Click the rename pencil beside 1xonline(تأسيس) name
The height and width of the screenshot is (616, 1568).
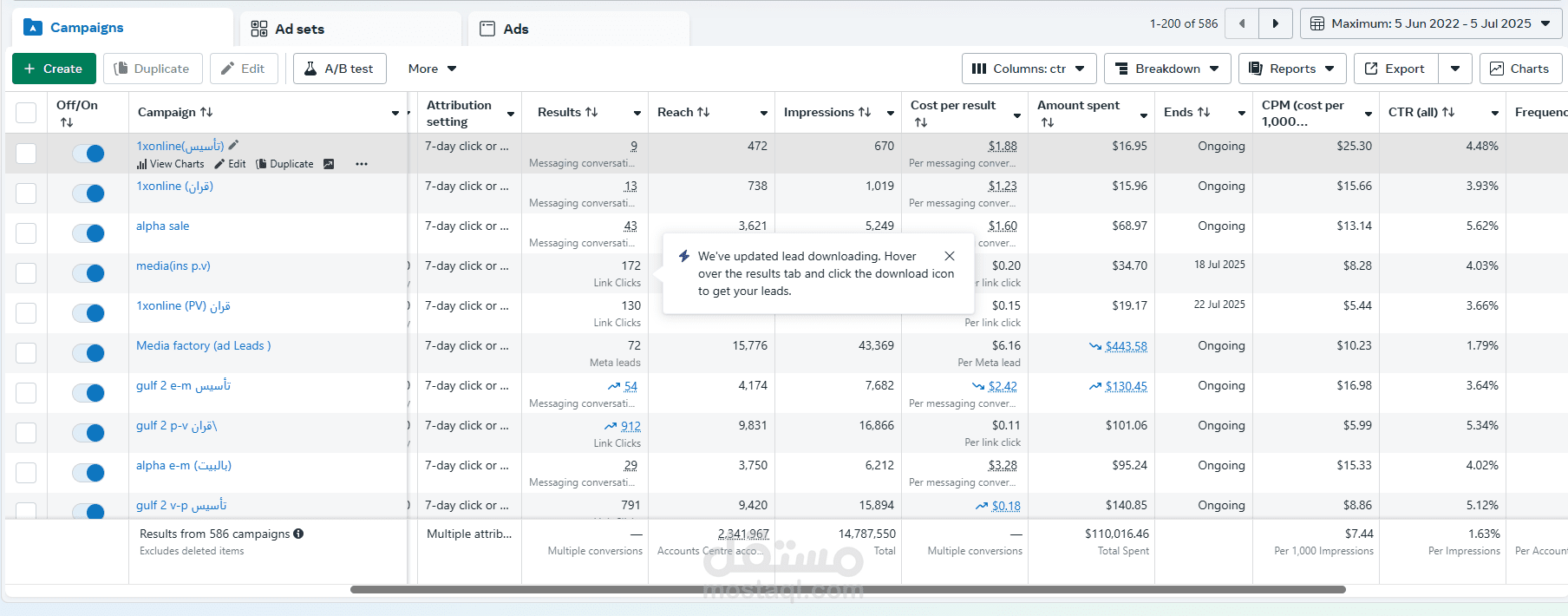(x=233, y=146)
